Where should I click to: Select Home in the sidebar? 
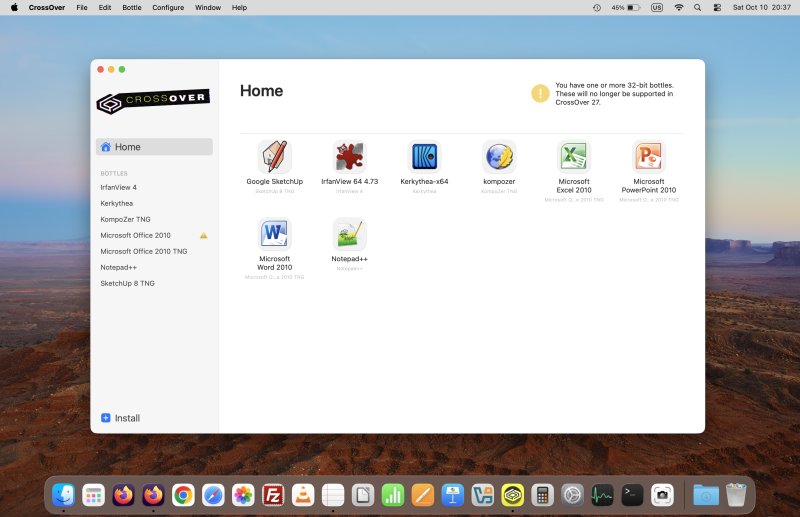(154, 147)
